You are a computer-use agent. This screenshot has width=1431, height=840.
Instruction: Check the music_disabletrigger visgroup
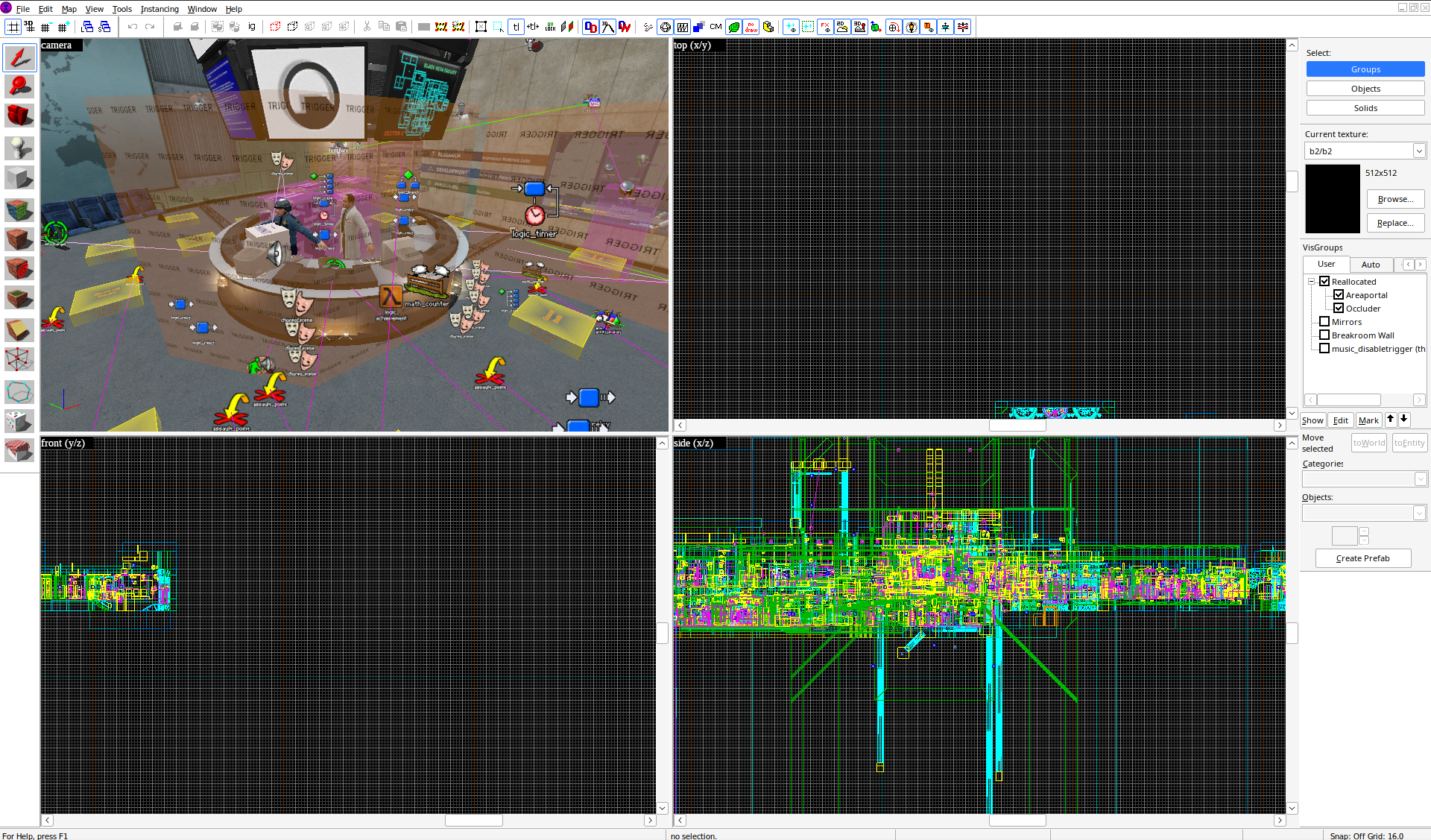click(x=1324, y=348)
